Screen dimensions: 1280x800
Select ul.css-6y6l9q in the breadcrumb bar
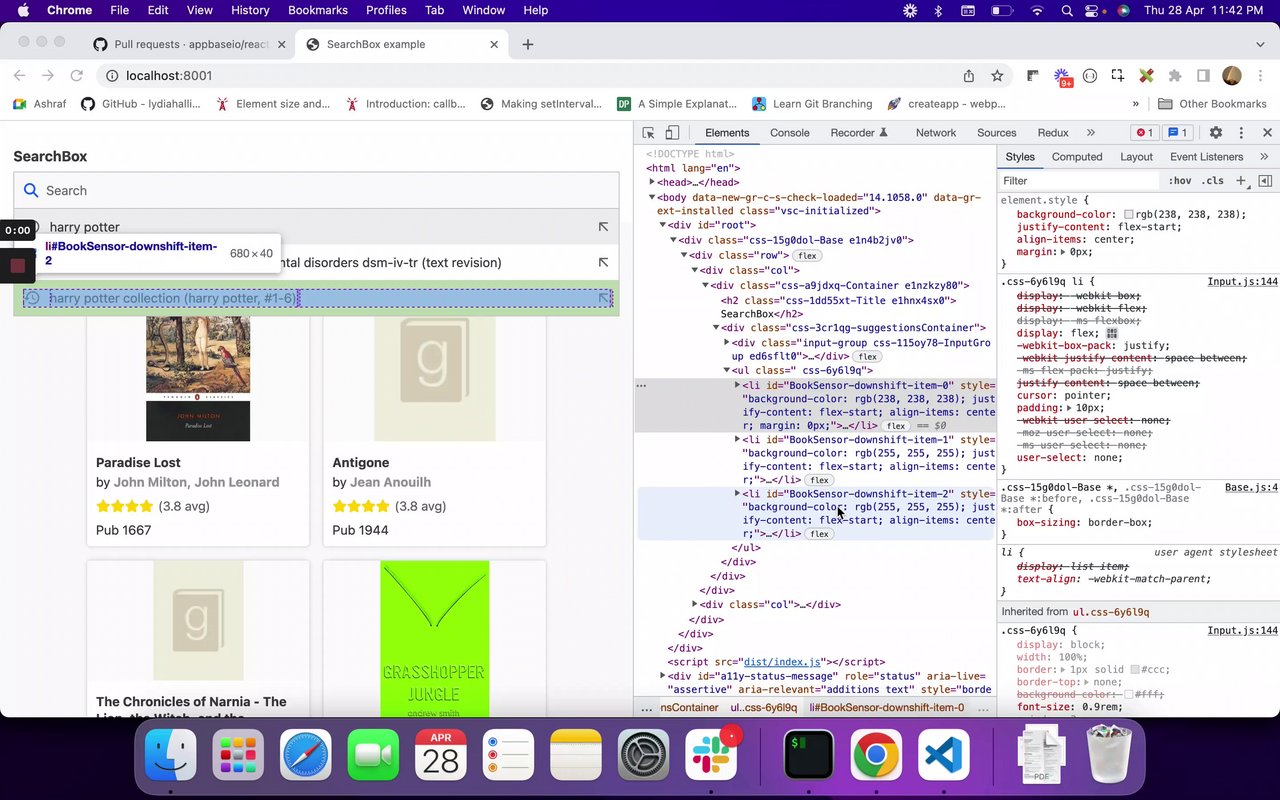764,708
